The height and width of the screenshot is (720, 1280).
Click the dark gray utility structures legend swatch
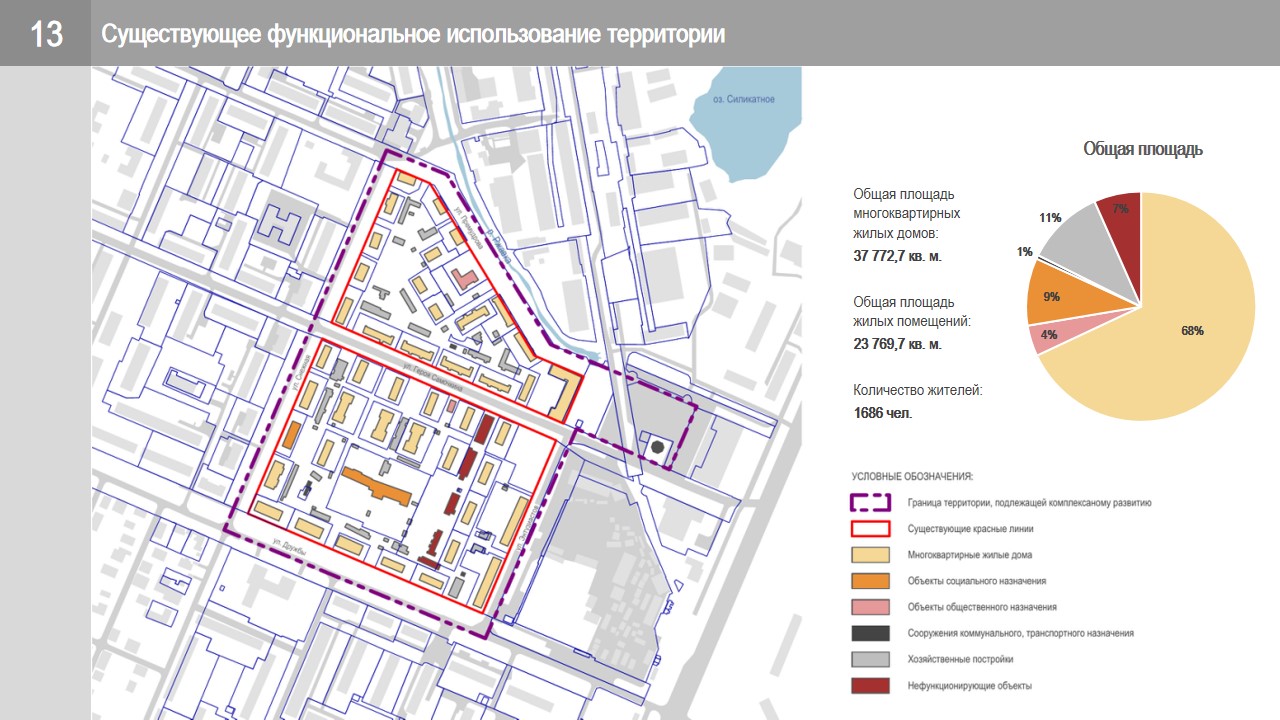(x=870, y=633)
